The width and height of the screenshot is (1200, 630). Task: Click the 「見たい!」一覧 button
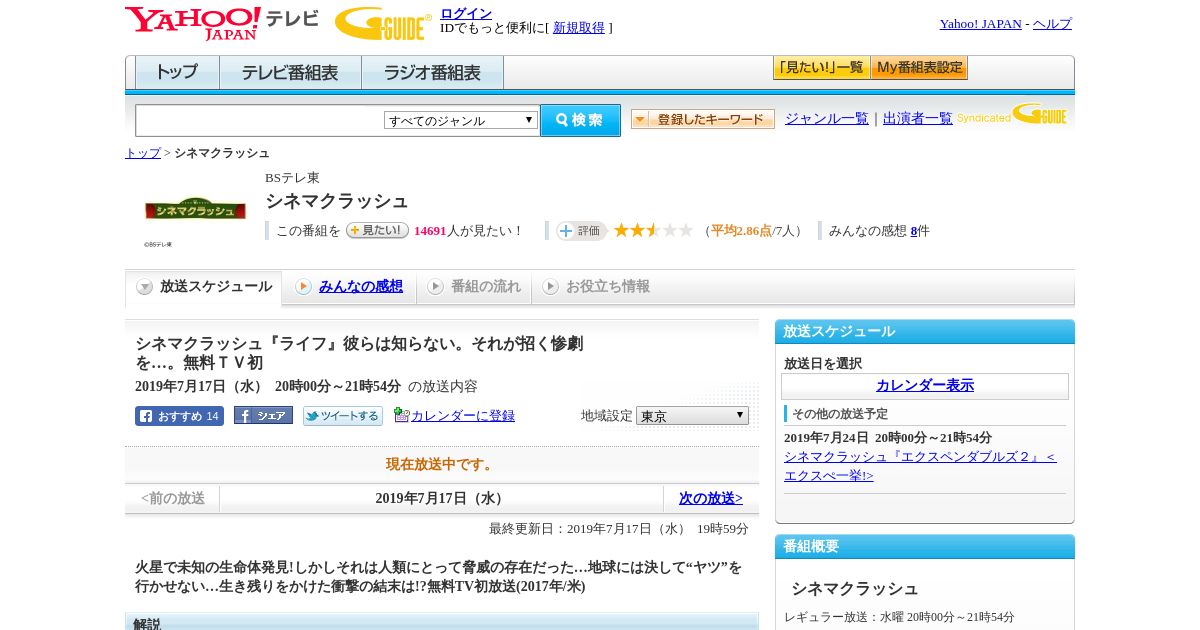[x=821, y=68]
